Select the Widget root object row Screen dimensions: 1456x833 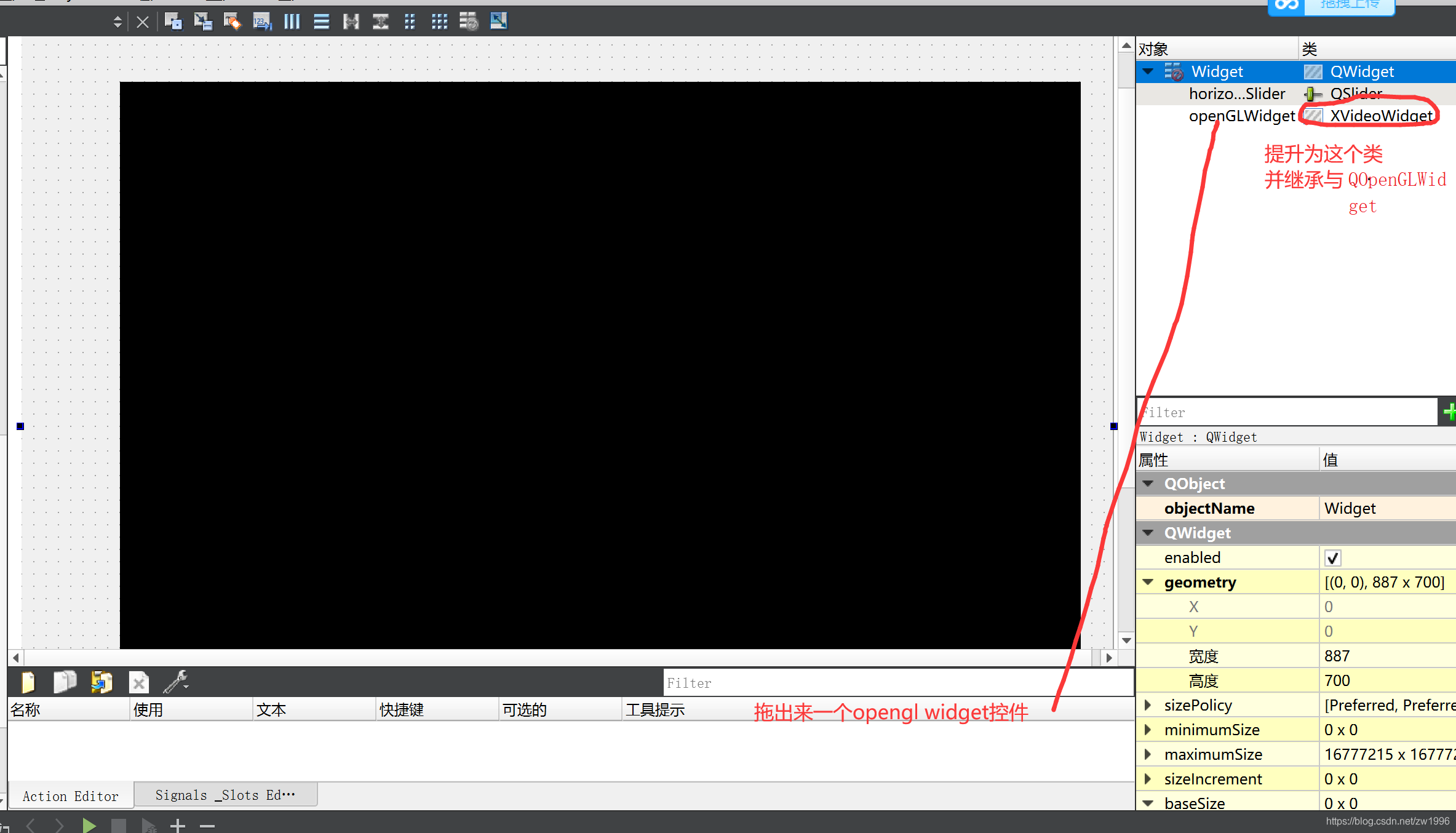pyautogui.click(x=1296, y=71)
